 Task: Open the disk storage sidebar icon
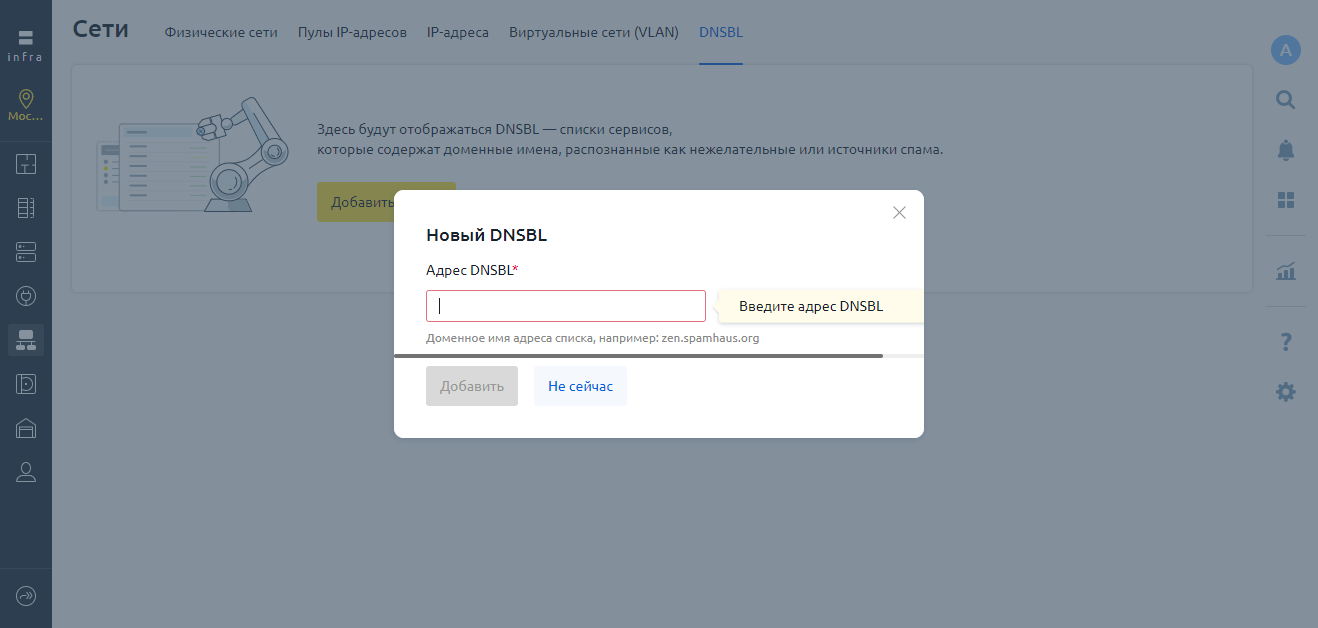[26, 384]
